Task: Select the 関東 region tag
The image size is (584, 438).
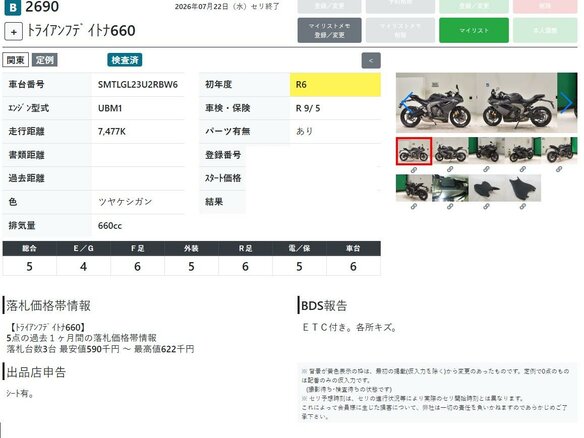Action: (x=16, y=60)
